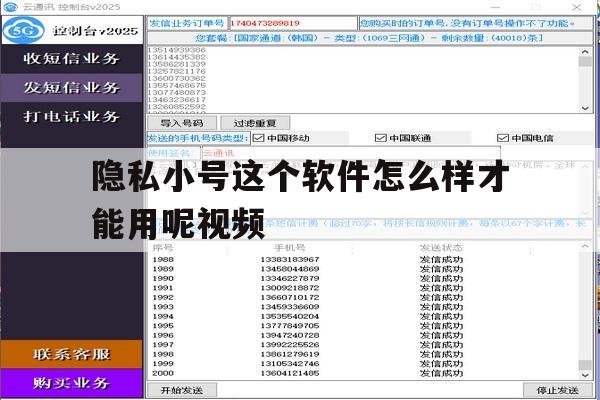Click inside the phone number list box

[x=363, y=80]
